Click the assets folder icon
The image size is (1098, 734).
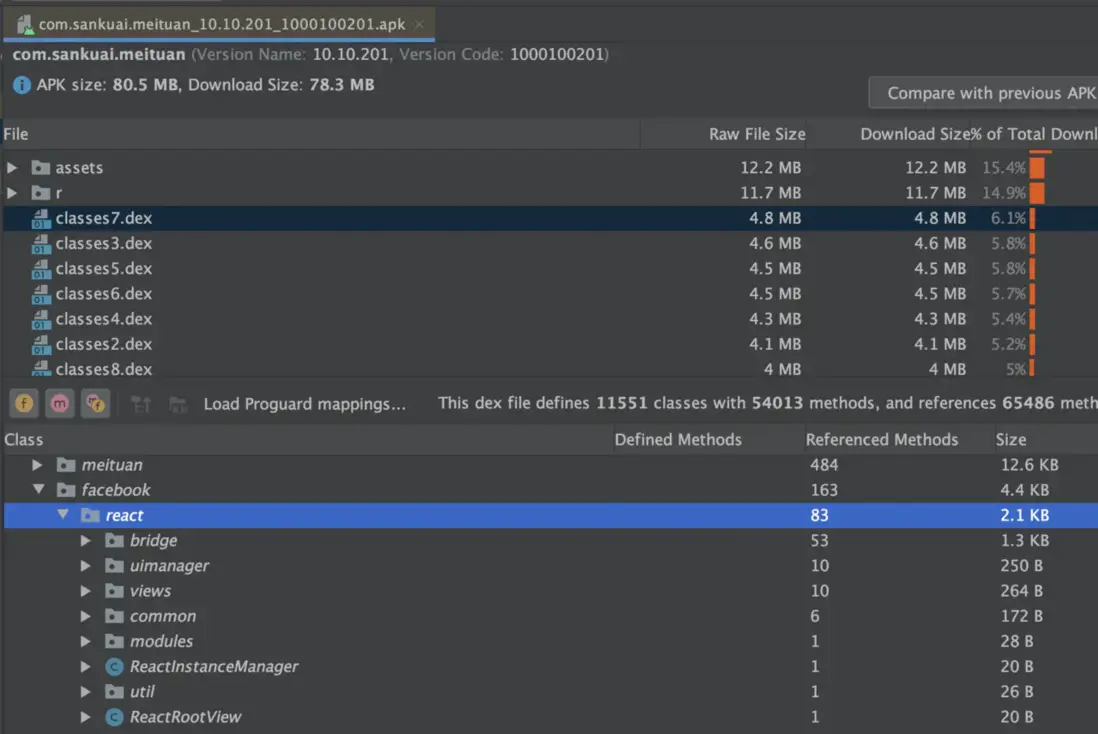click(x=41, y=168)
